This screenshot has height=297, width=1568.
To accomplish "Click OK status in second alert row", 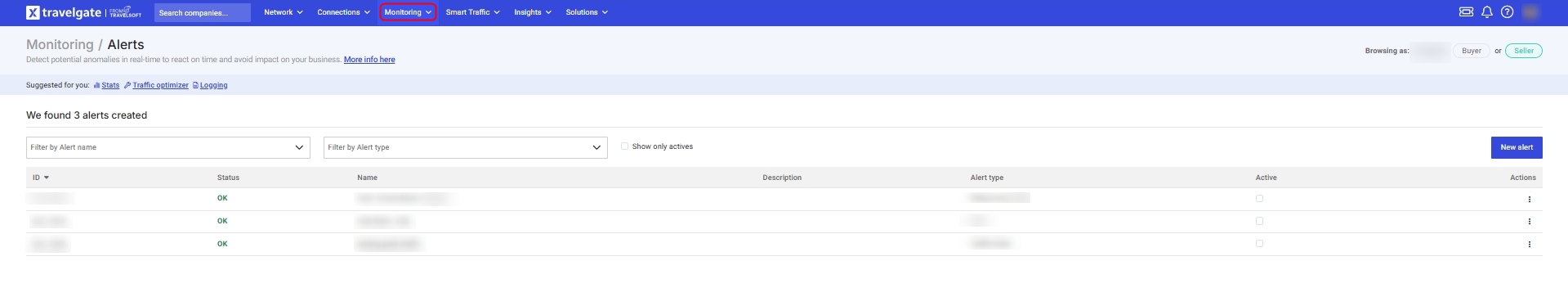I will pos(222,221).
